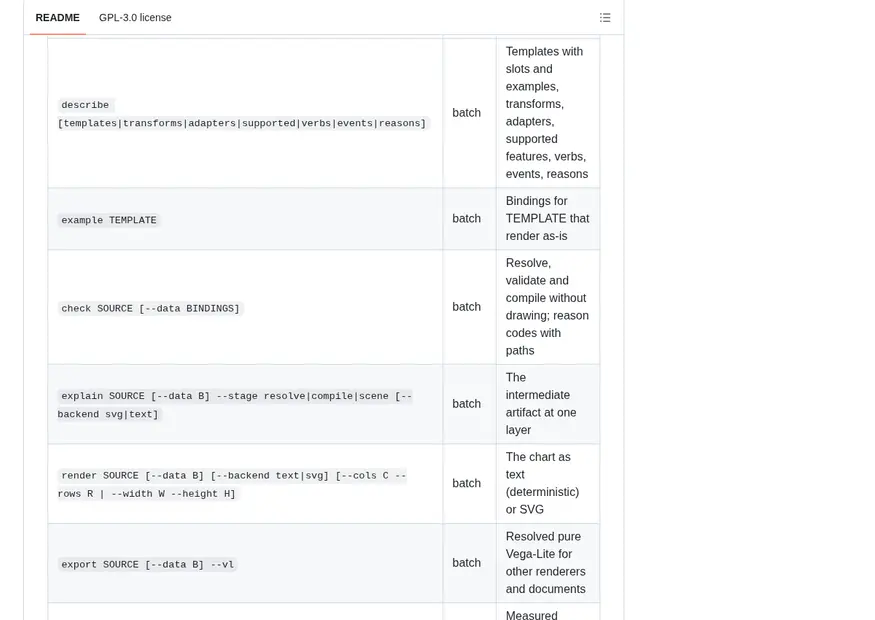Click 'Bindings for TEMPLATE that render as-is' text
Screen dimensions: 875x620
[x=547, y=218]
